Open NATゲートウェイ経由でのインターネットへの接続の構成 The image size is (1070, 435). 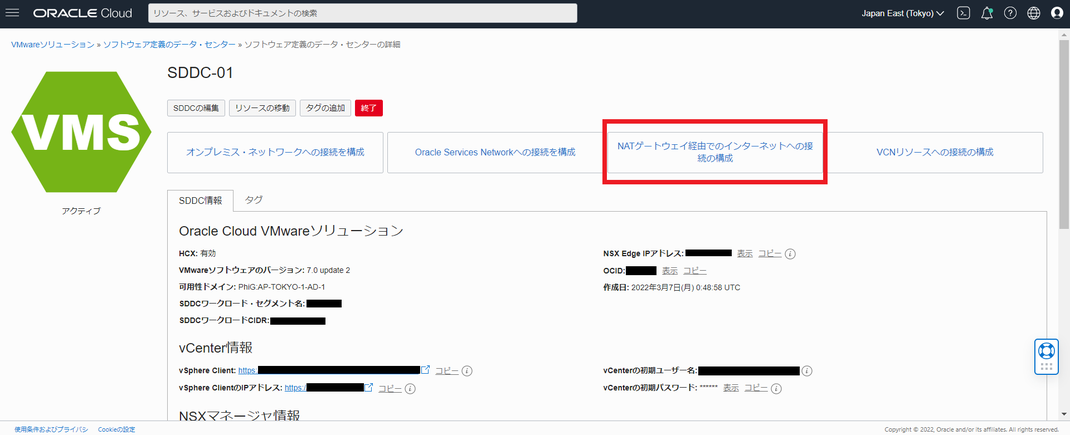(x=715, y=152)
